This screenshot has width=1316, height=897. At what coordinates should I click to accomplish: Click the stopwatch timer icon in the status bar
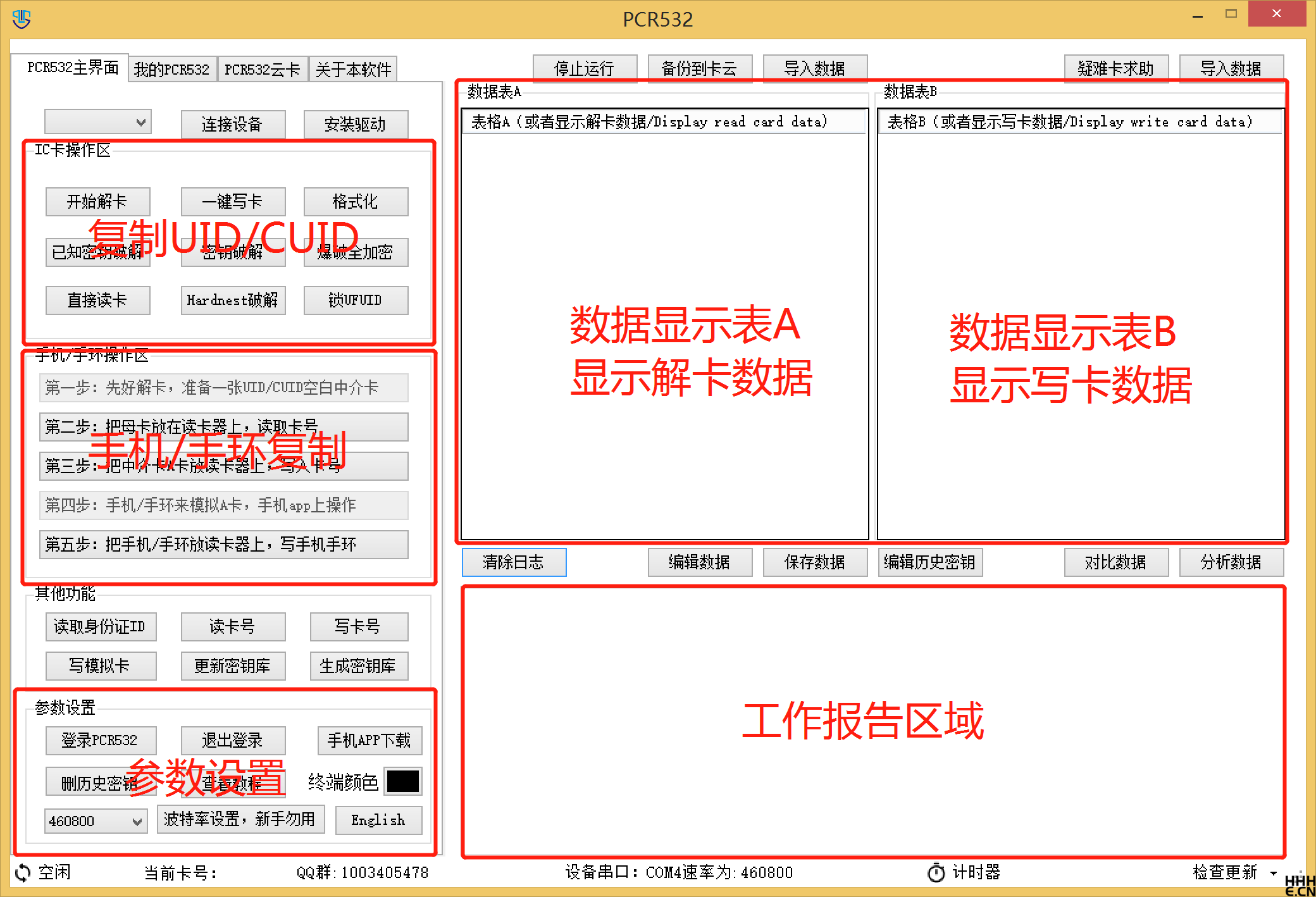[936, 872]
